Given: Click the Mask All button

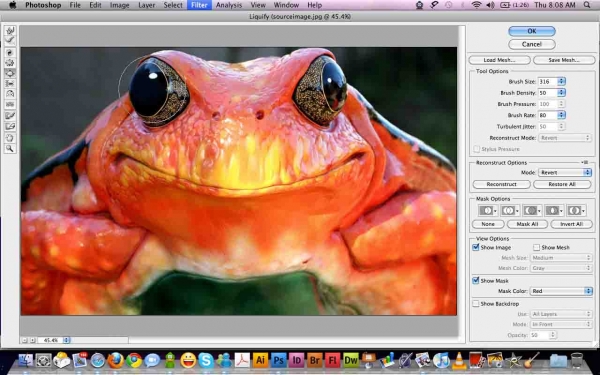Looking at the screenshot, I should coord(527,224).
